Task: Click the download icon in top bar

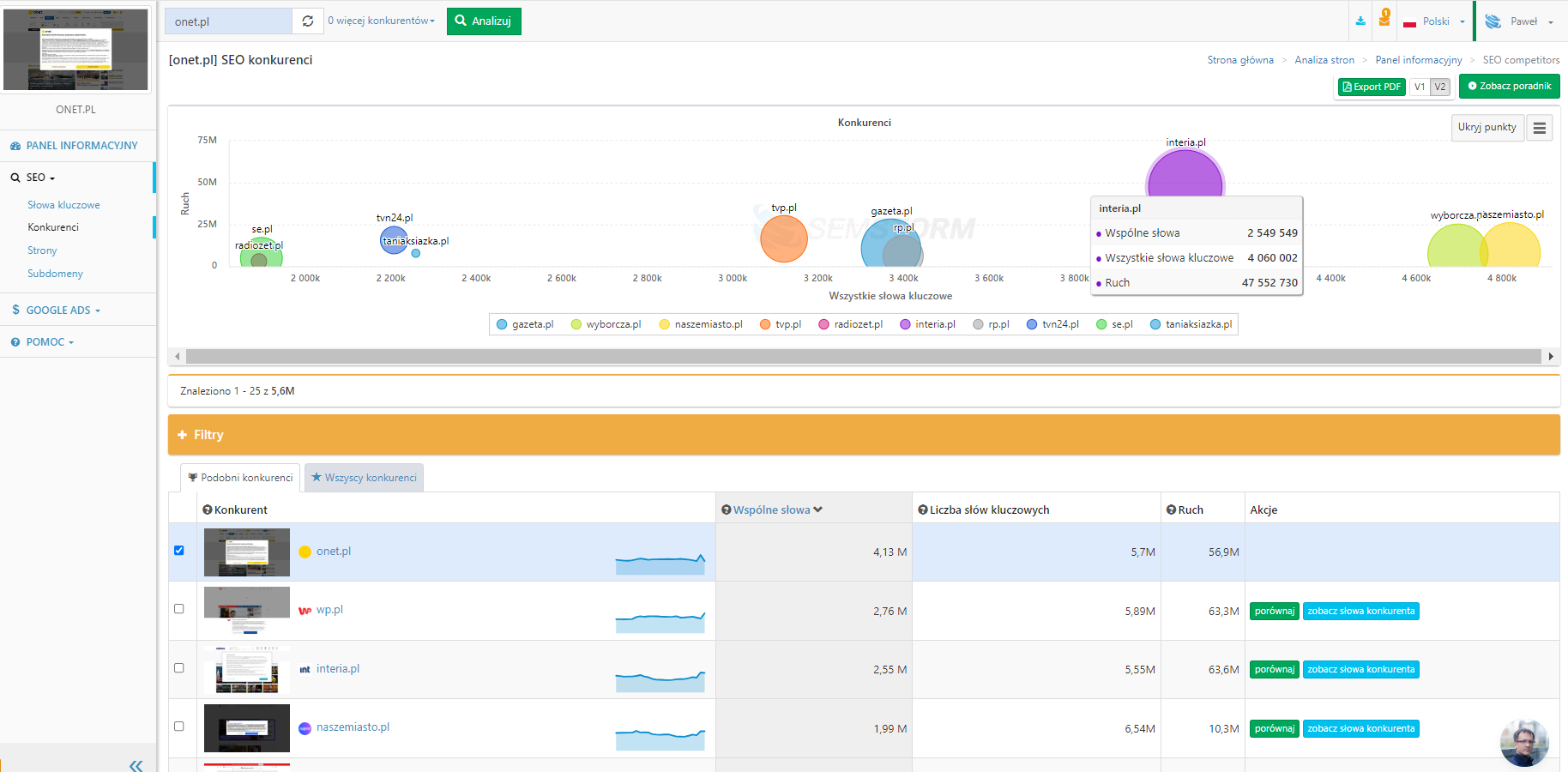Action: [1360, 21]
